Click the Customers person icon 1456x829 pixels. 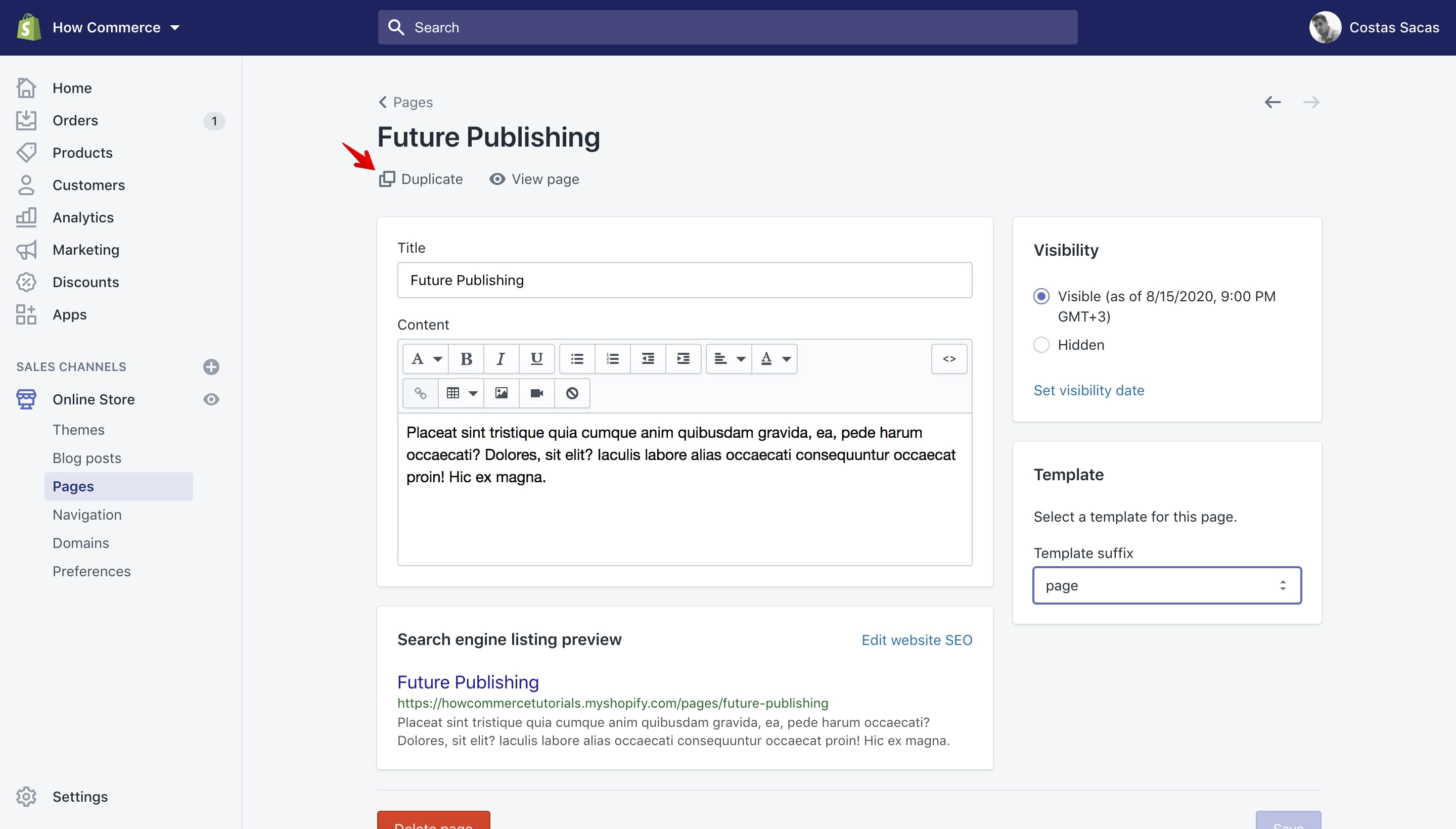pyautogui.click(x=26, y=185)
